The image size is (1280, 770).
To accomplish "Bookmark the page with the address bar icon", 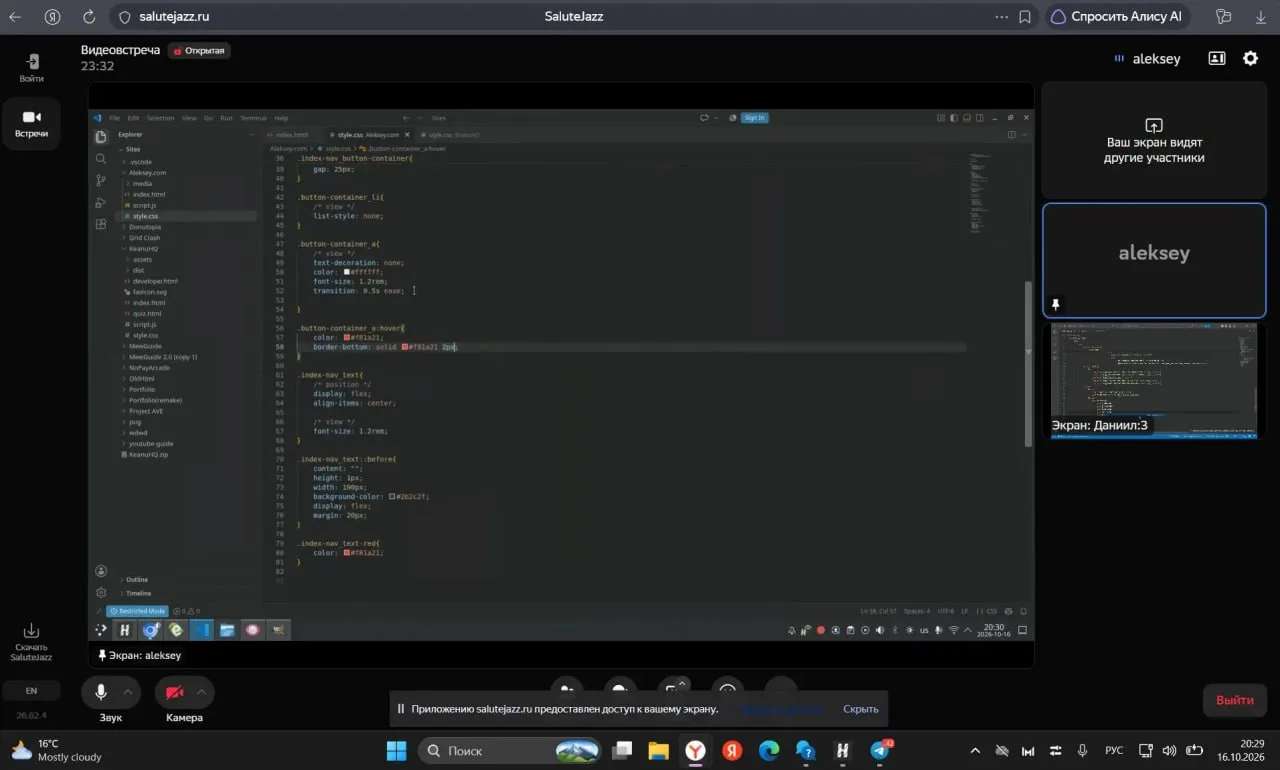I will [1025, 17].
